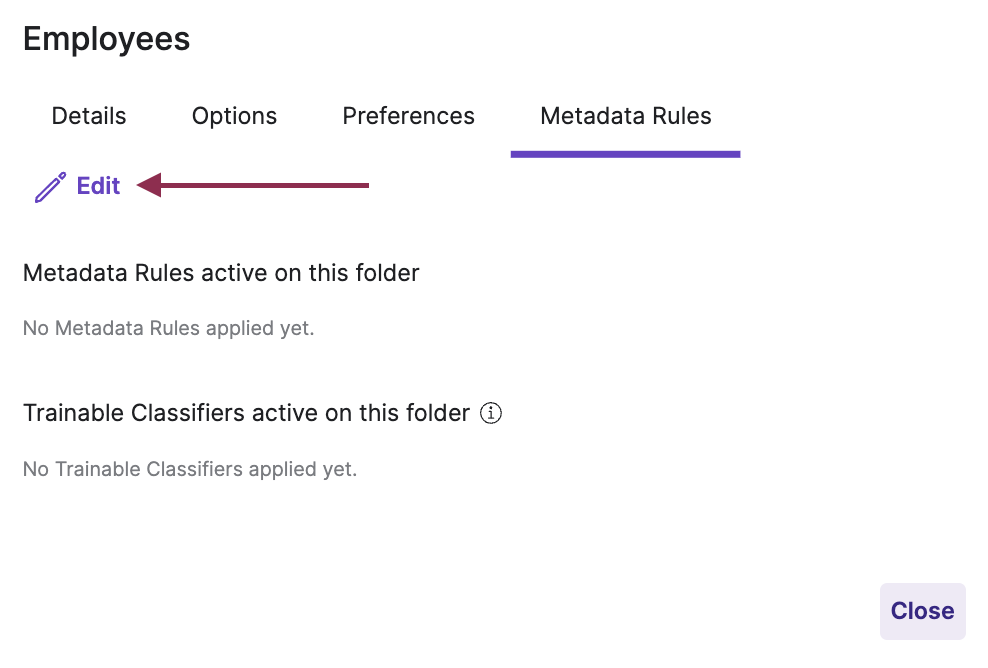Select the No Metadata Rules applied text

tap(168, 328)
